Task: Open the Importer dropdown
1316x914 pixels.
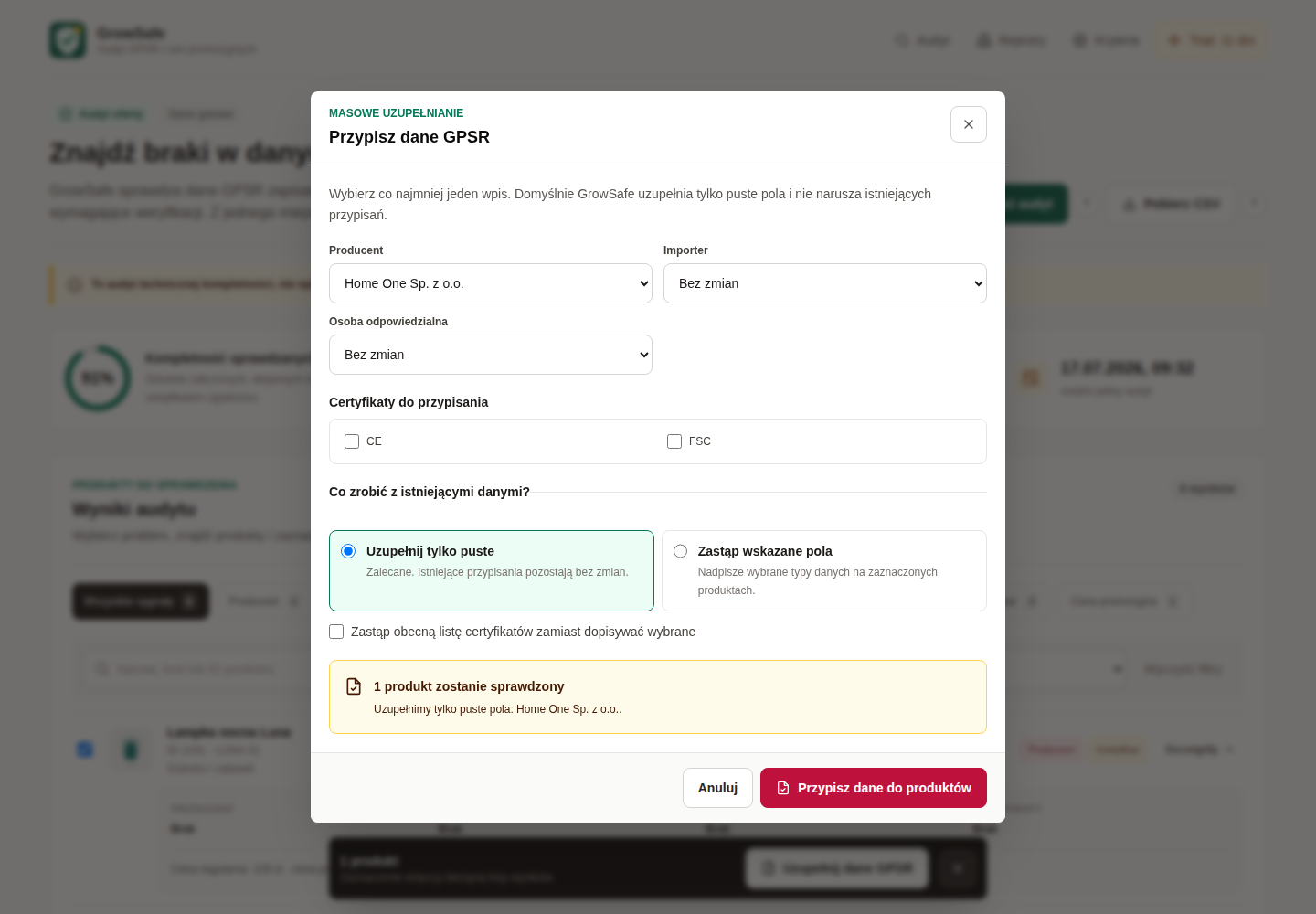Action: (825, 283)
